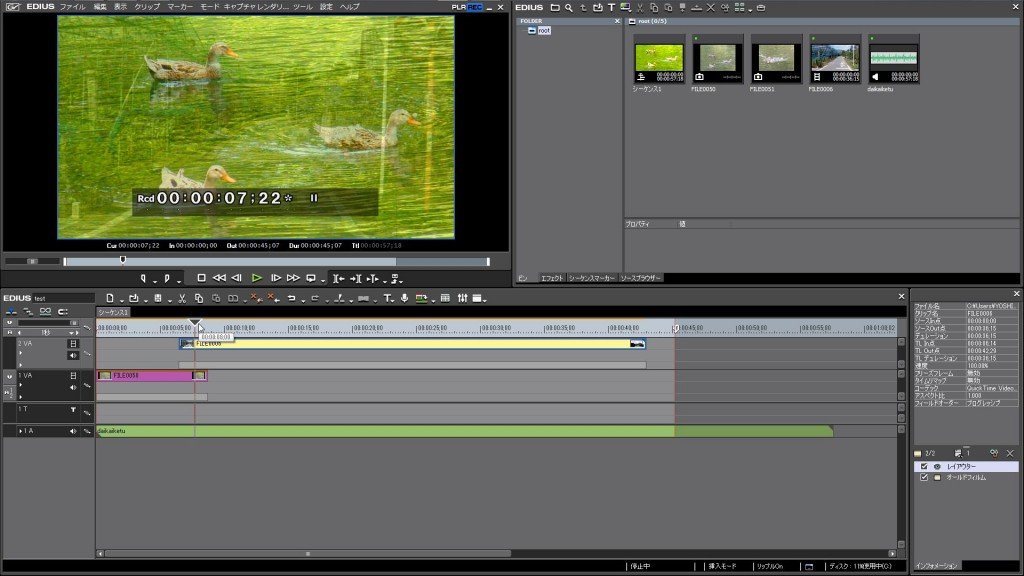Uncheck the レイアウター effect checkbox

923,466
